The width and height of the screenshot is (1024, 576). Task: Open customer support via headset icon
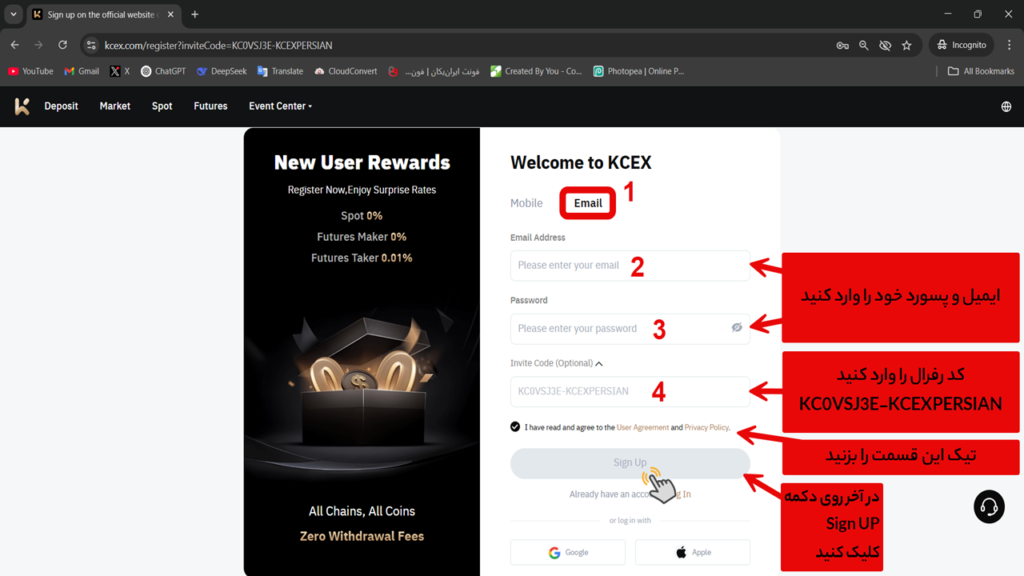[988, 507]
